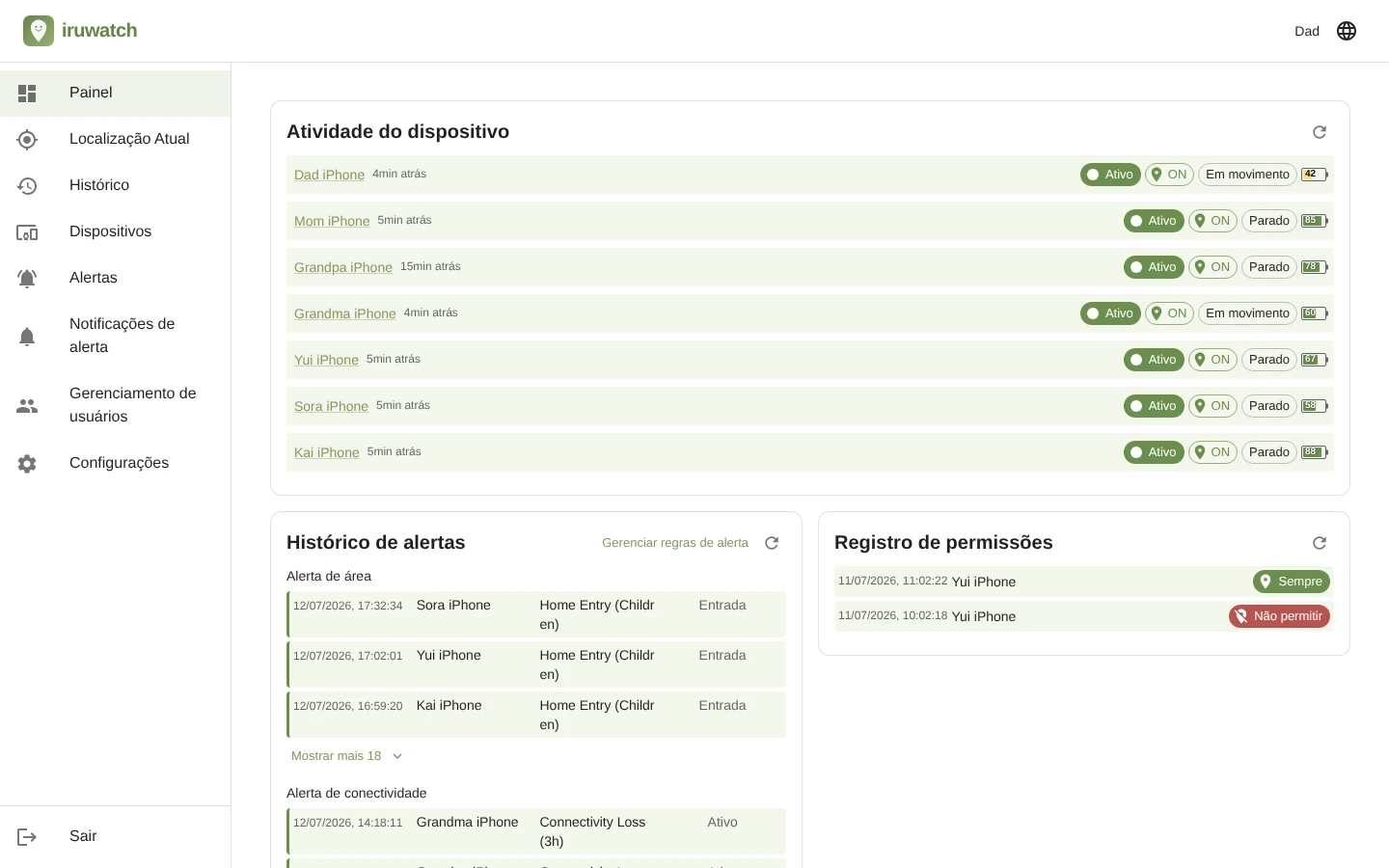Expand Mostrar mais 18 alerts

tap(346, 756)
